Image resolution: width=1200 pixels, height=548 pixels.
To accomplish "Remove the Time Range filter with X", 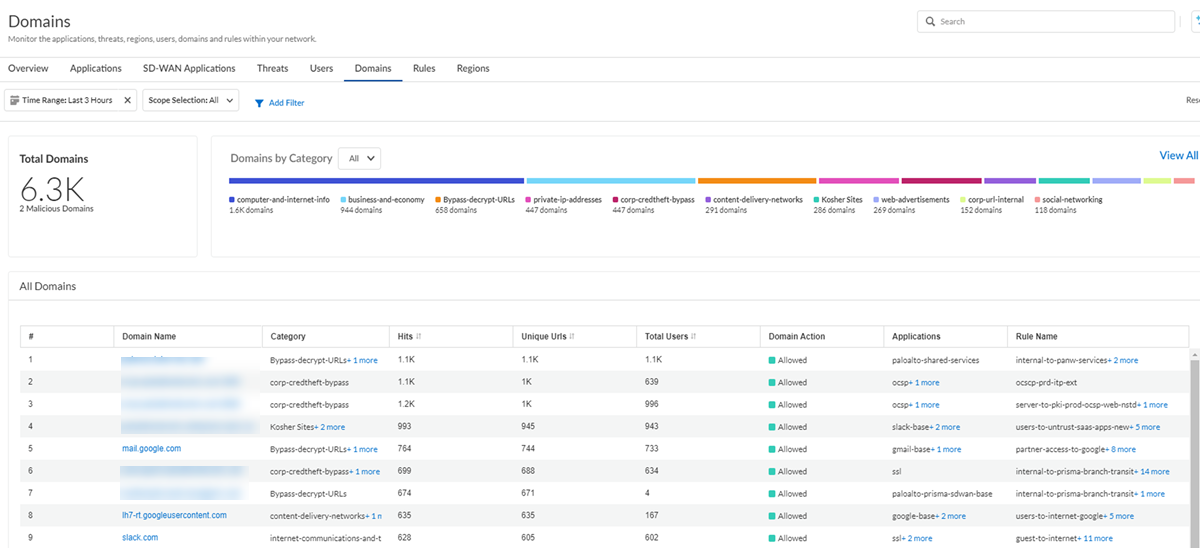I will pyautogui.click(x=128, y=100).
